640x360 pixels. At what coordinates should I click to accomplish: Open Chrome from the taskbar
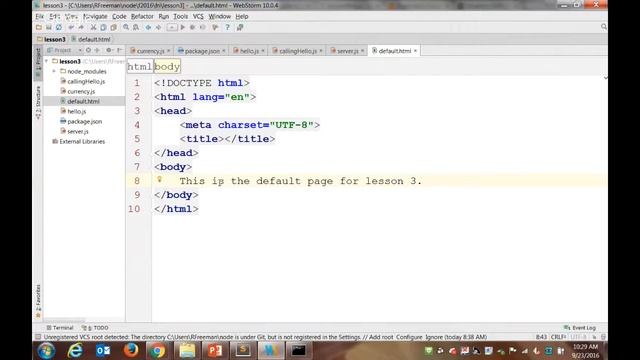tap(158, 351)
